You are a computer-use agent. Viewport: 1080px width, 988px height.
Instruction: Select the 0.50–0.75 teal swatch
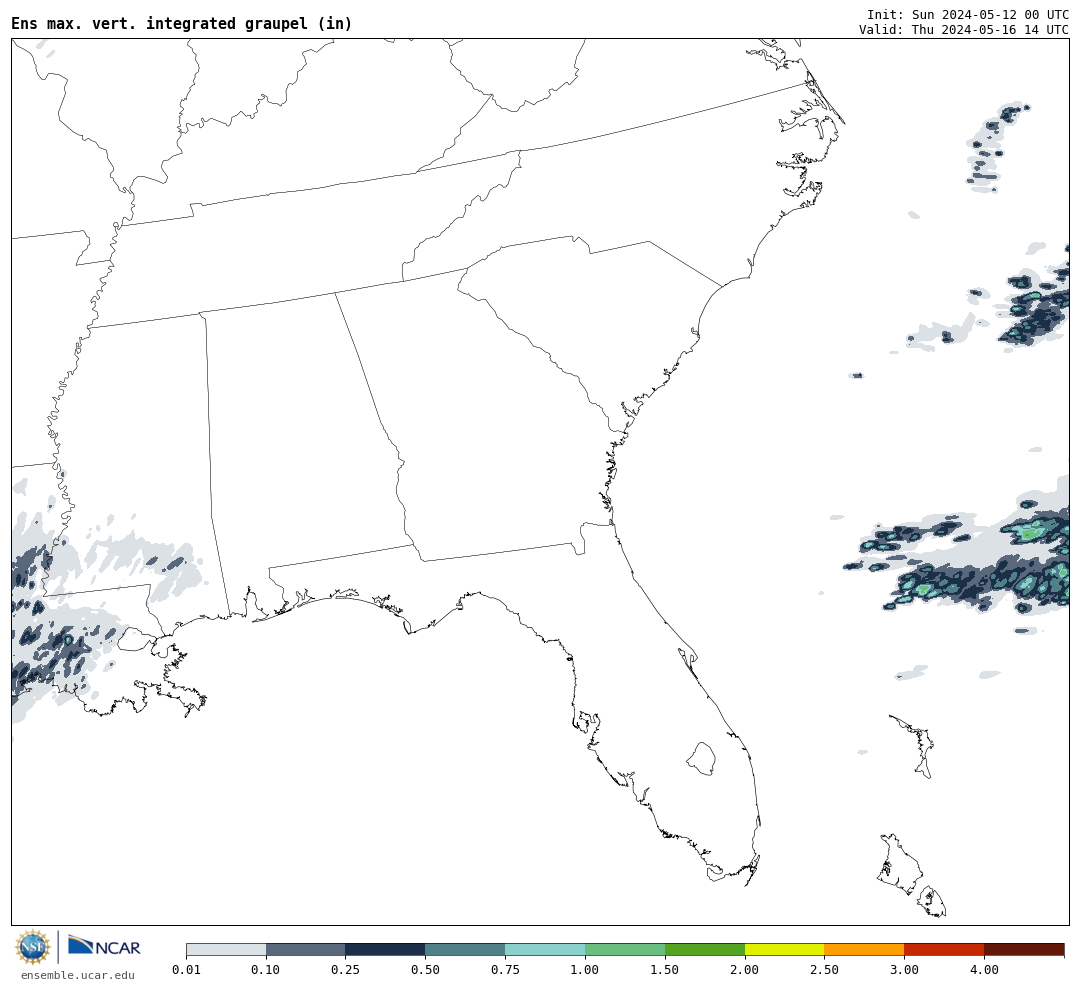click(x=466, y=949)
